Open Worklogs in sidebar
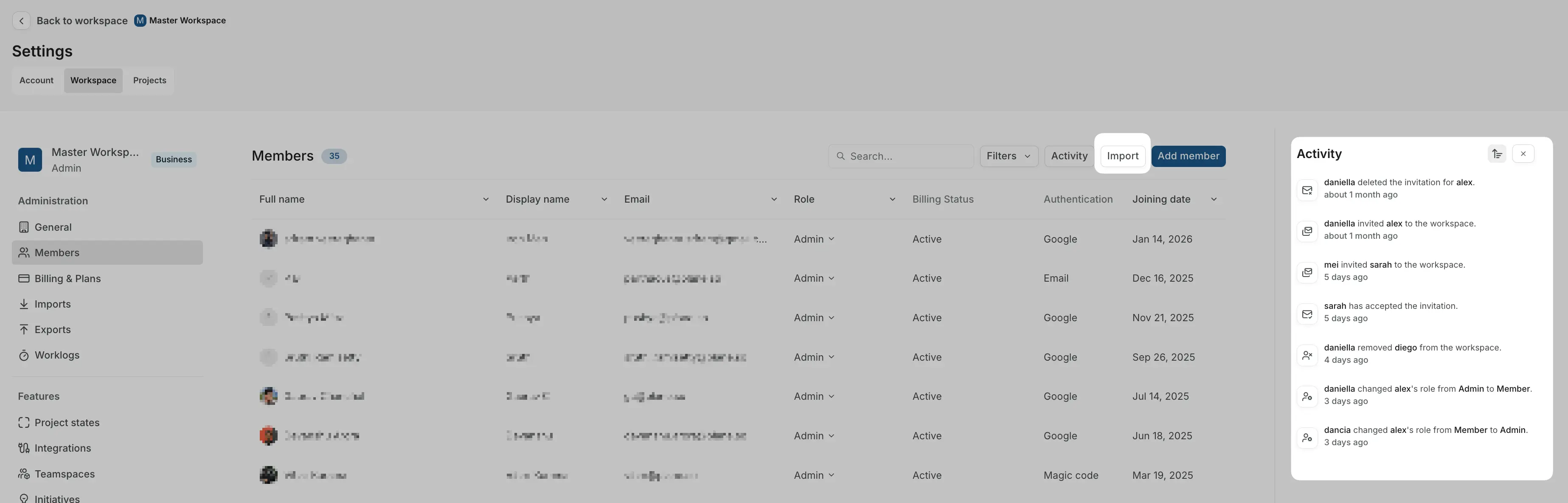 pos(56,355)
